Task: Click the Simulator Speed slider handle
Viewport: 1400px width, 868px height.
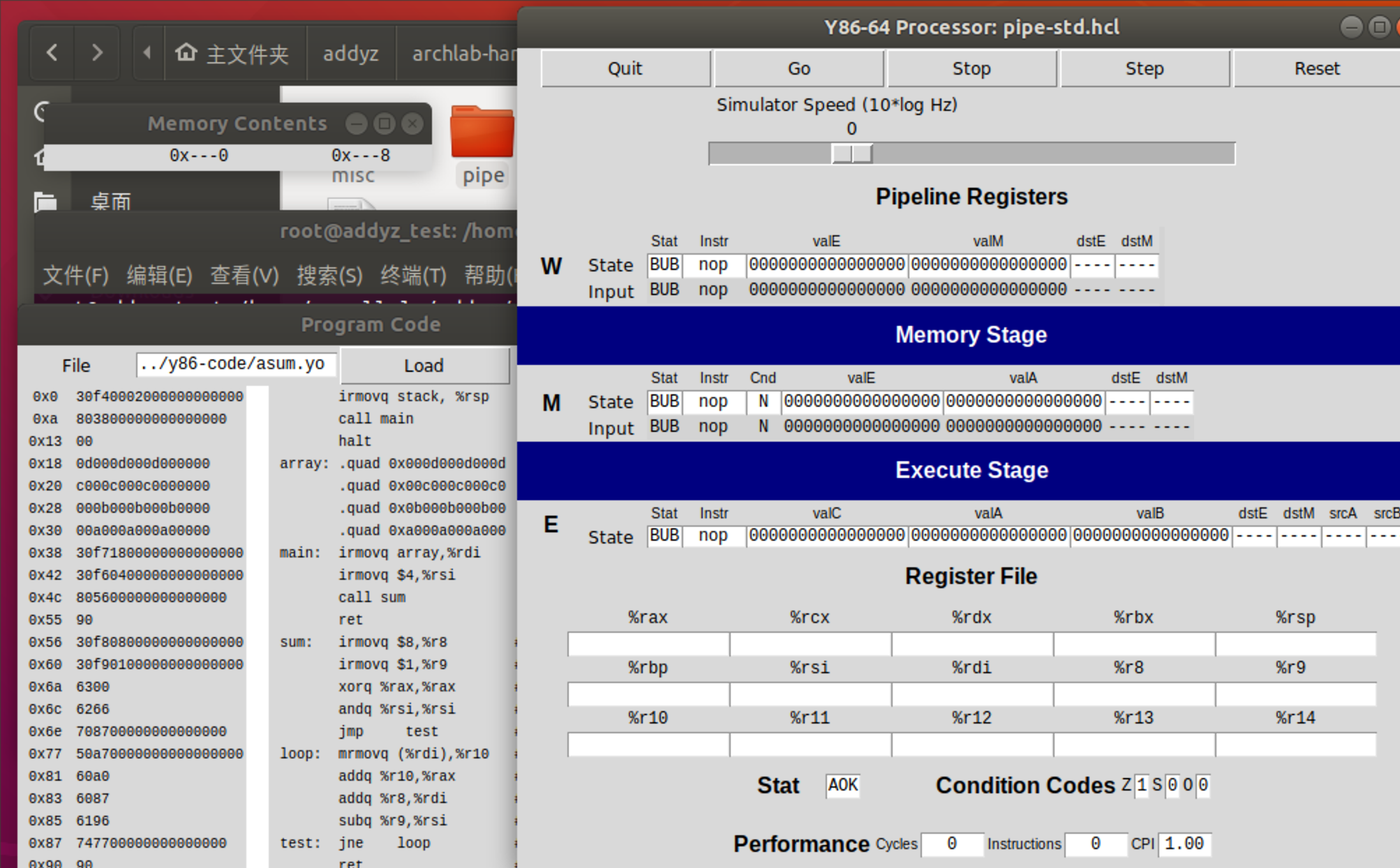Action: [853, 153]
